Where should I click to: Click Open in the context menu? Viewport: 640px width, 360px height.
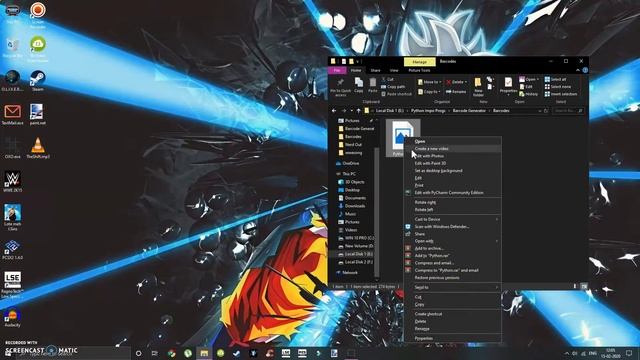point(452,141)
